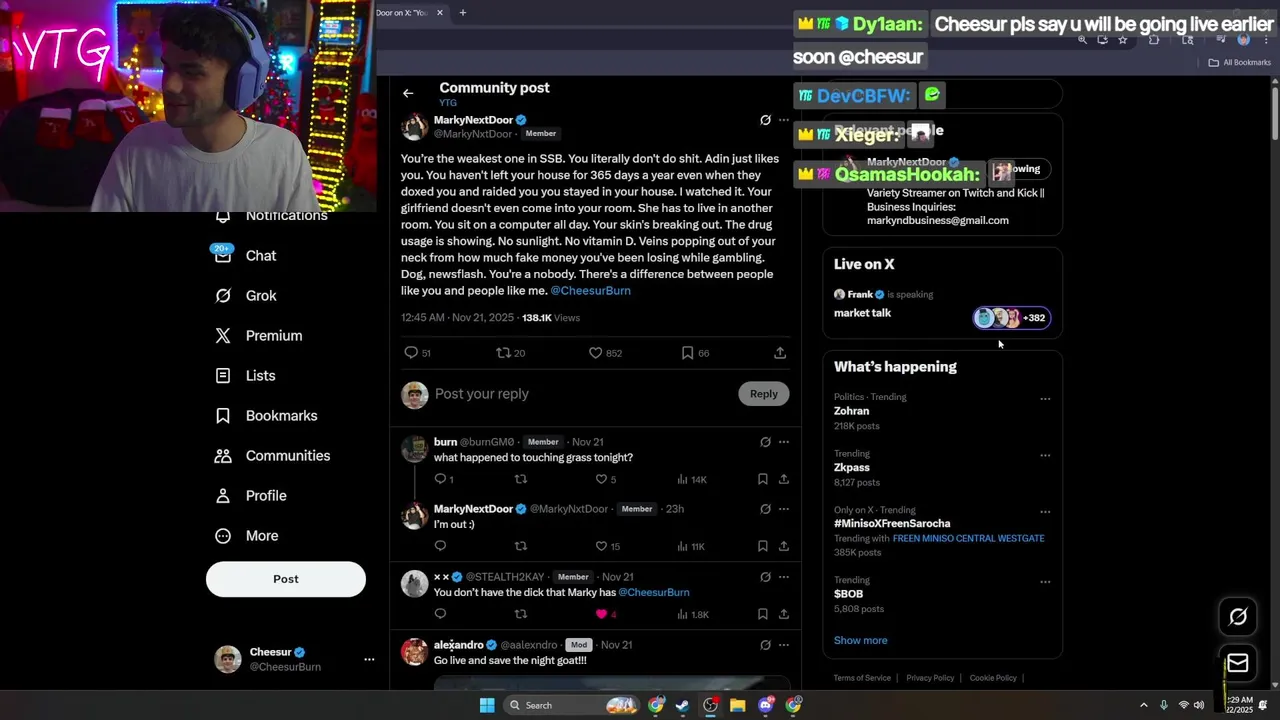Image resolution: width=1280 pixels, height=720 pixels.
Task: View analytics showing 14K on burn's reply
Action: click(x=692, y=479)
